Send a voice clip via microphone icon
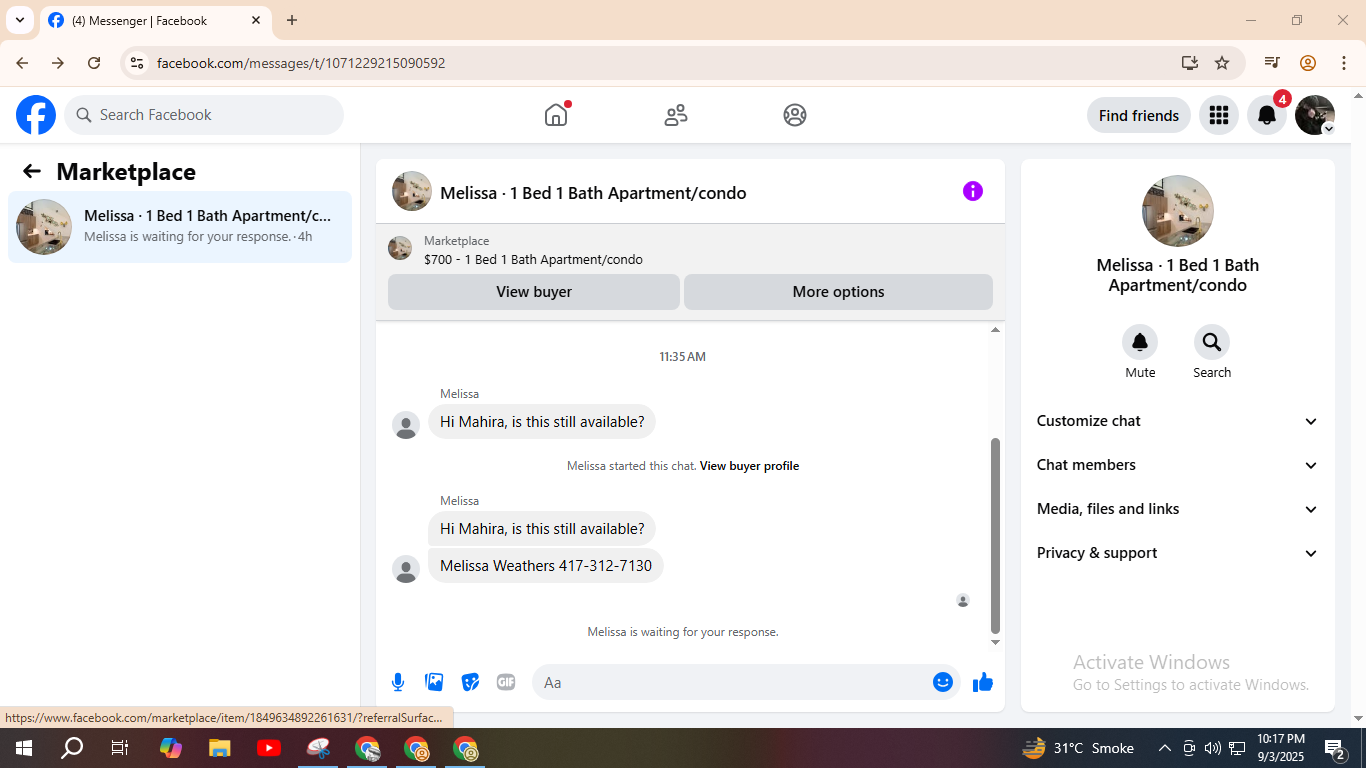The height and width of the screenshot is (768, 1366). (398, 682)
